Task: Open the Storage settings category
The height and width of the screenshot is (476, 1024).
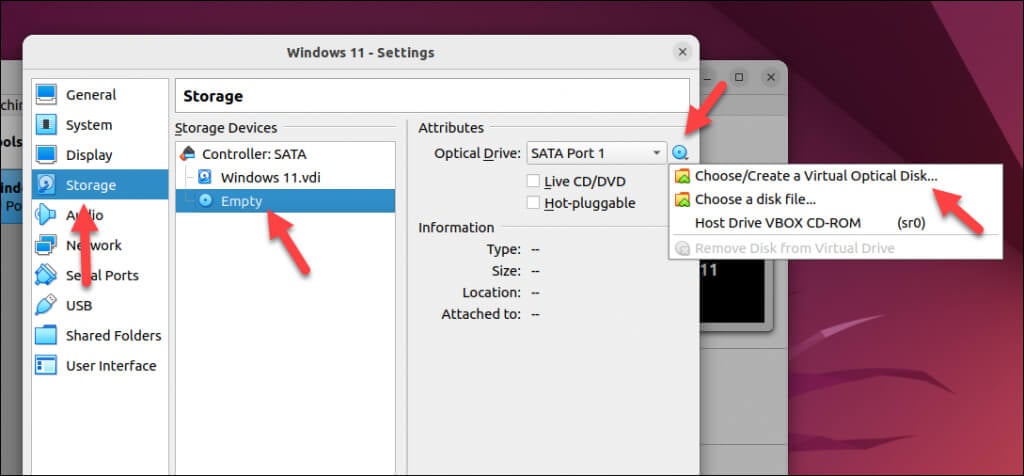Action: click(90, 185)
